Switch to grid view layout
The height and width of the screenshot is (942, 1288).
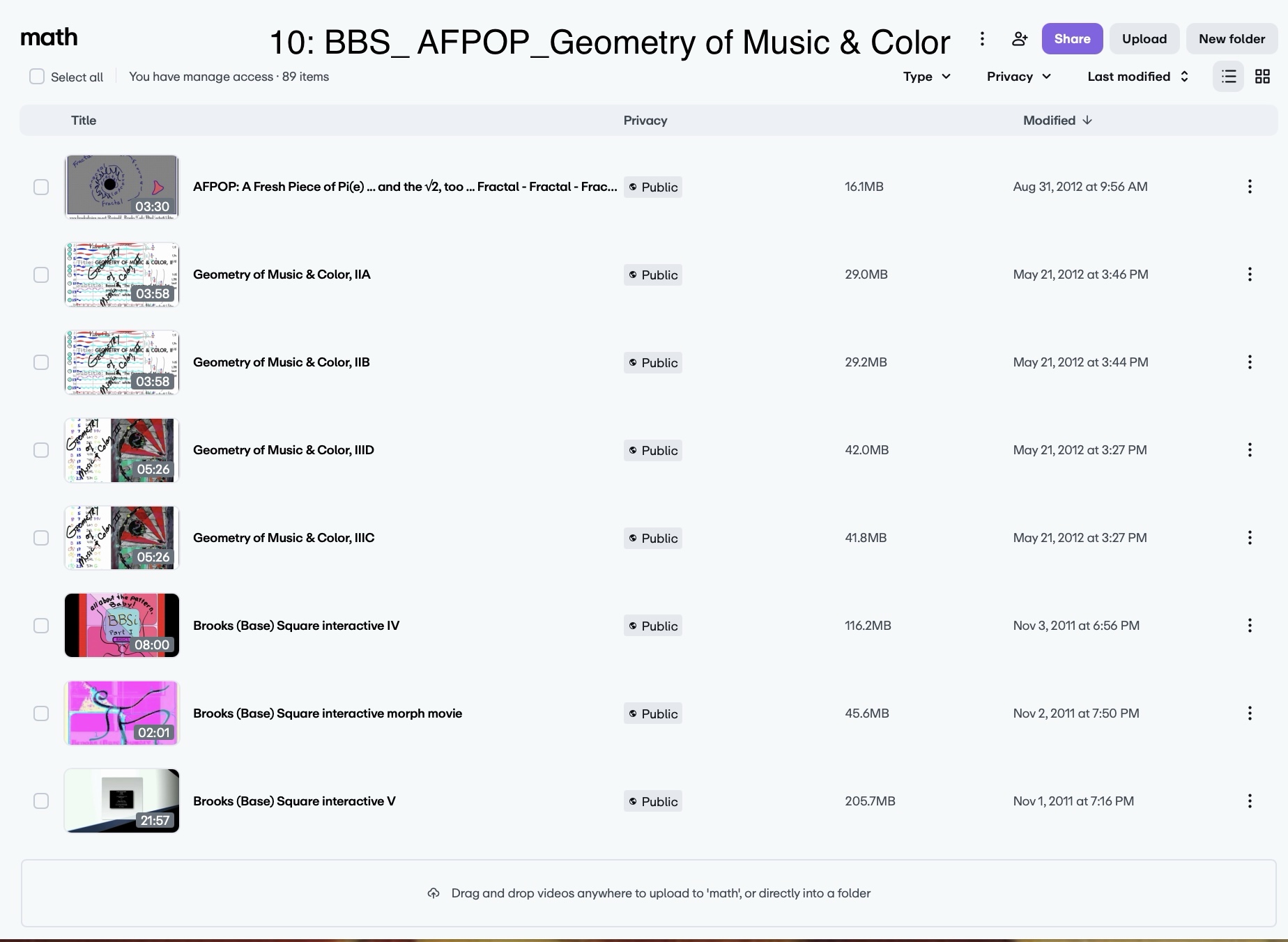coord(1262,77)
